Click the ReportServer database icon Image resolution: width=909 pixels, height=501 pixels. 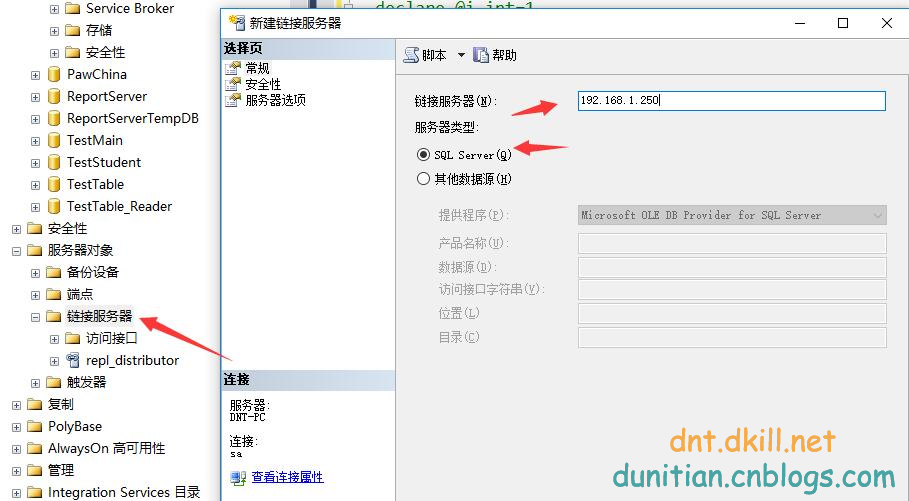click(x=54, y=96)
